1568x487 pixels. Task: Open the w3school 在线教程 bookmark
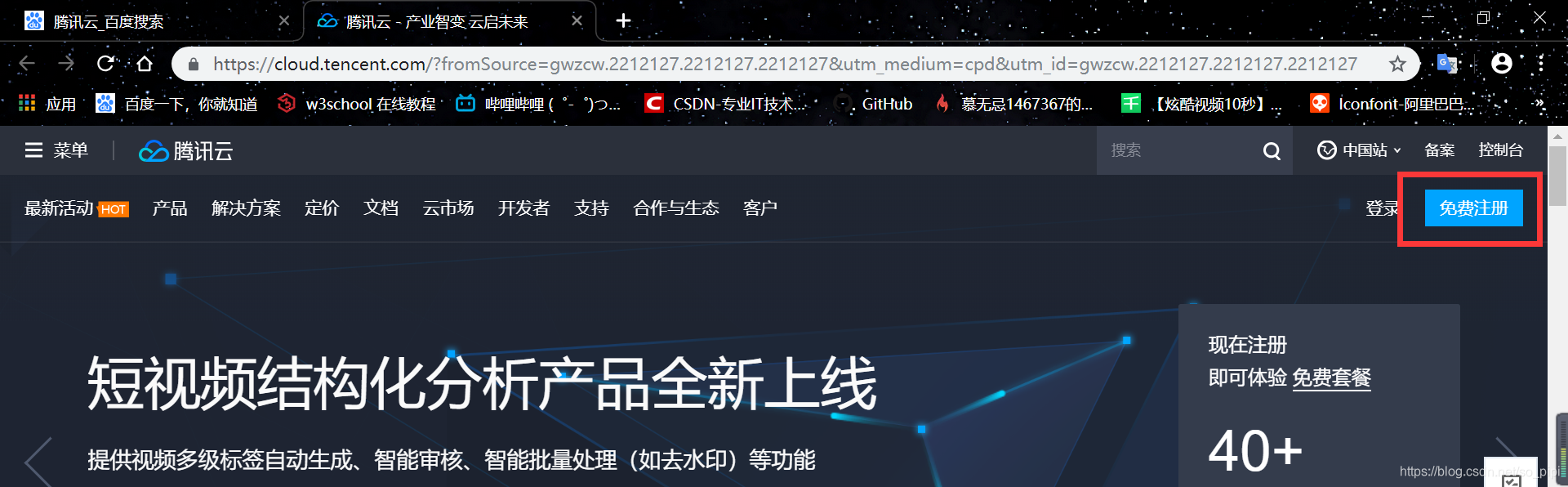[x=357, y=104]
